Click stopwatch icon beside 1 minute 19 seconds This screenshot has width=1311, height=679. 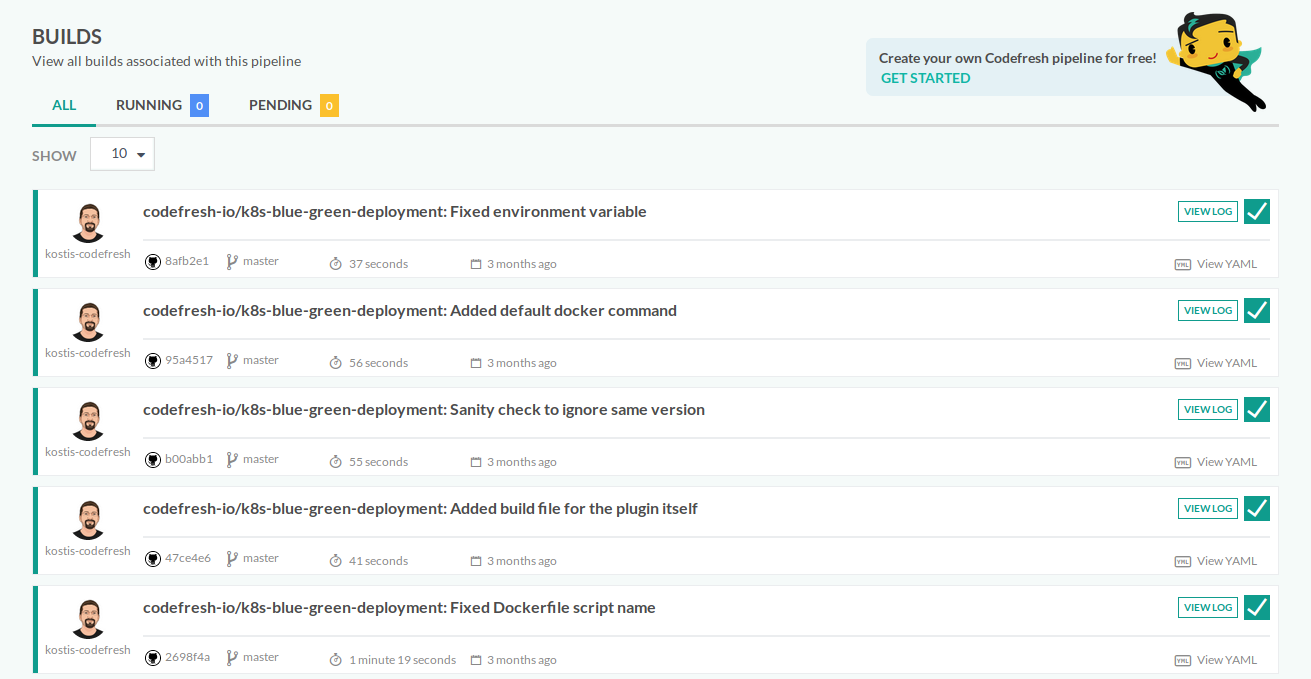tap(336, 660)
